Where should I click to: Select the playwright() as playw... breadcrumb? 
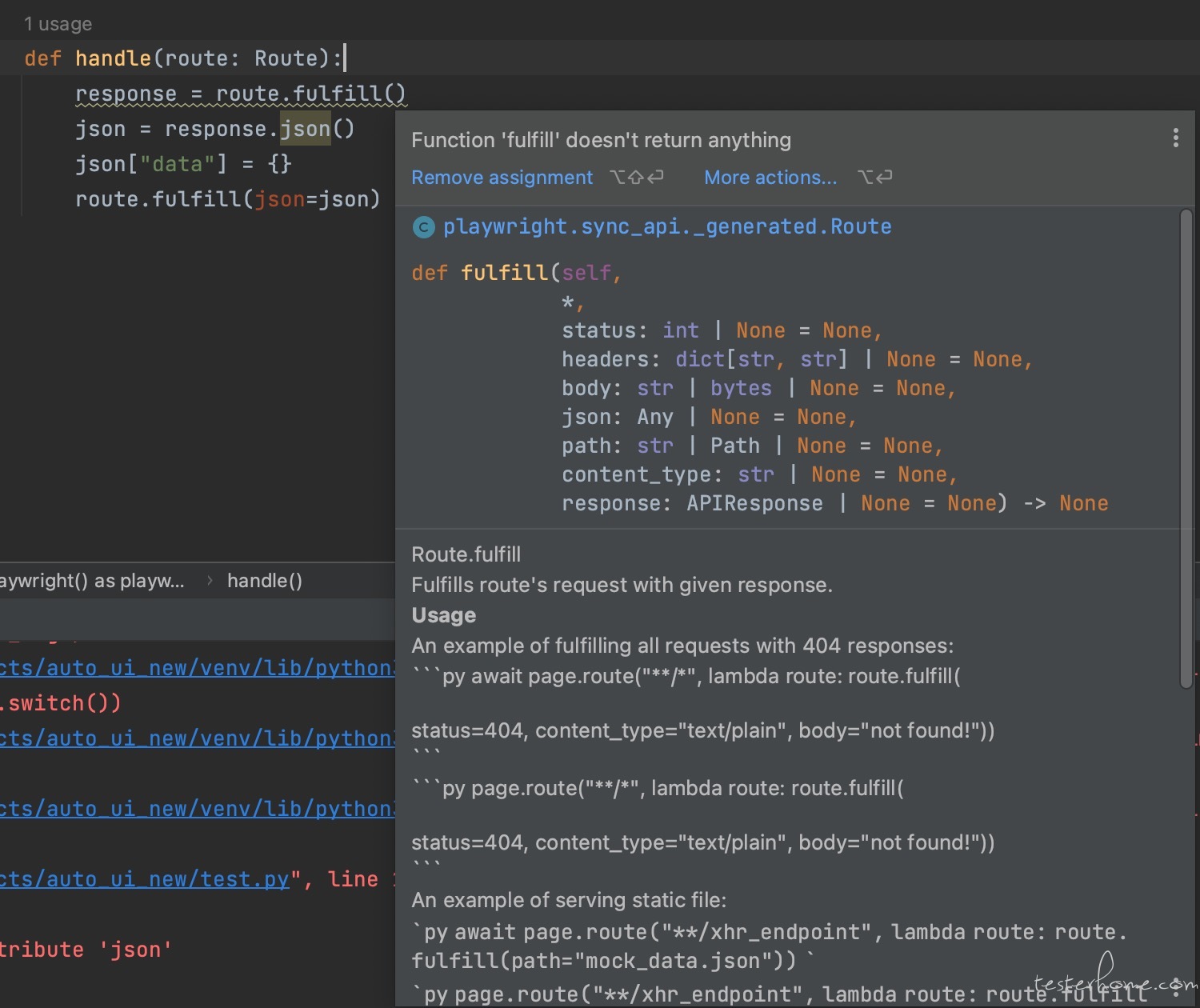(x=92, y=581)
